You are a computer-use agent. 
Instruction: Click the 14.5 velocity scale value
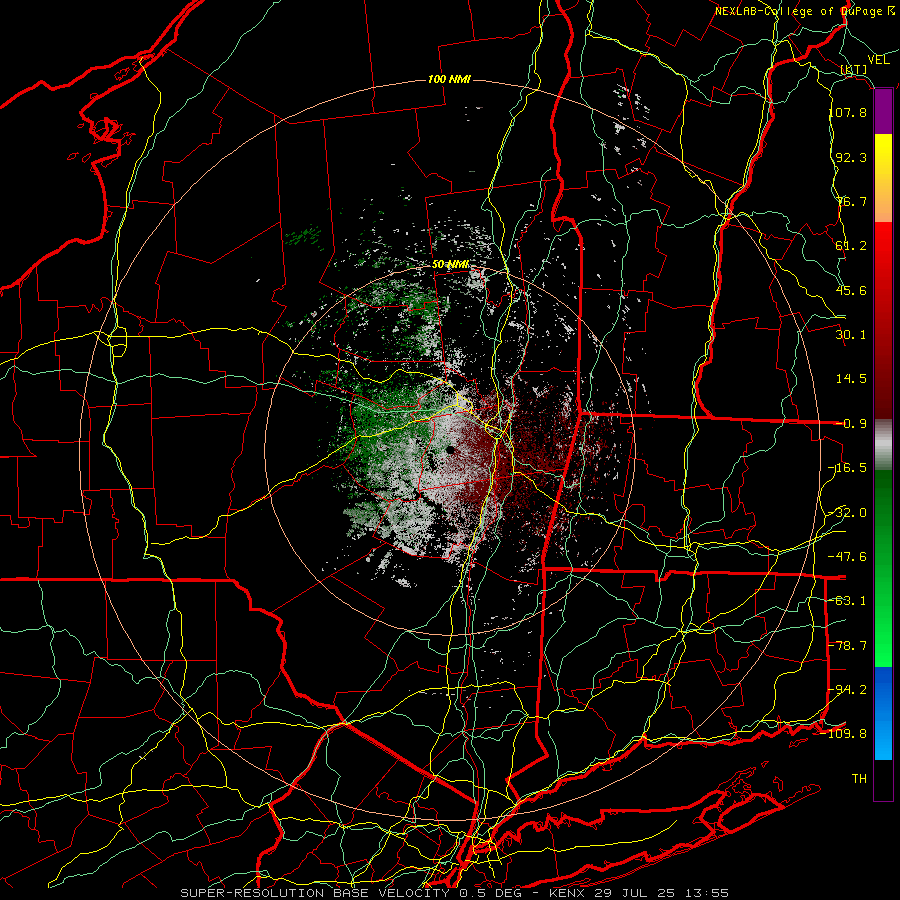851,379
